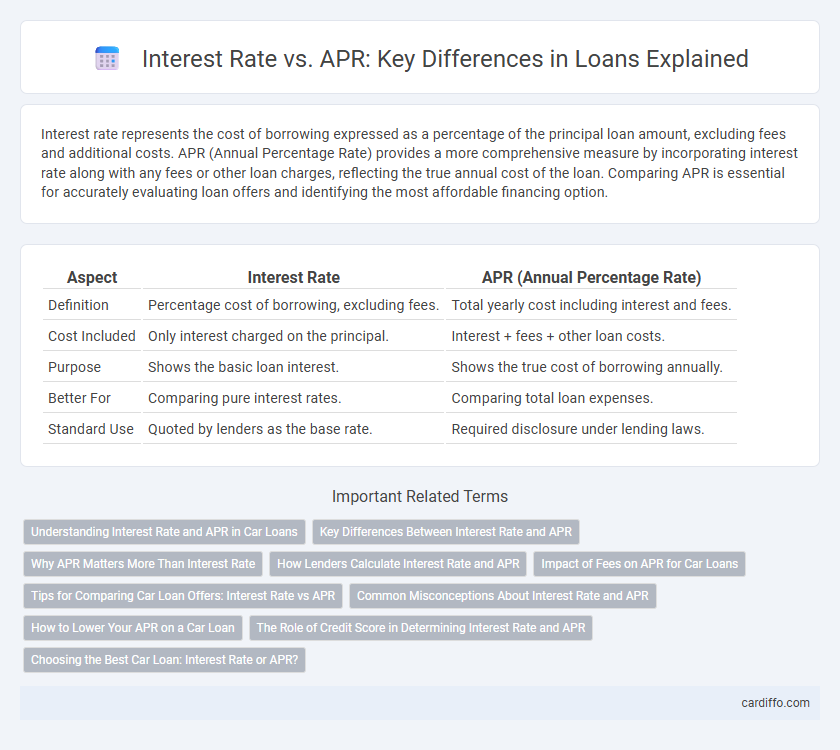Open 'Common Misconceptions About Interest Rate and APR'
The height and width of the screenshot is (750, 840).
point(502,596)
